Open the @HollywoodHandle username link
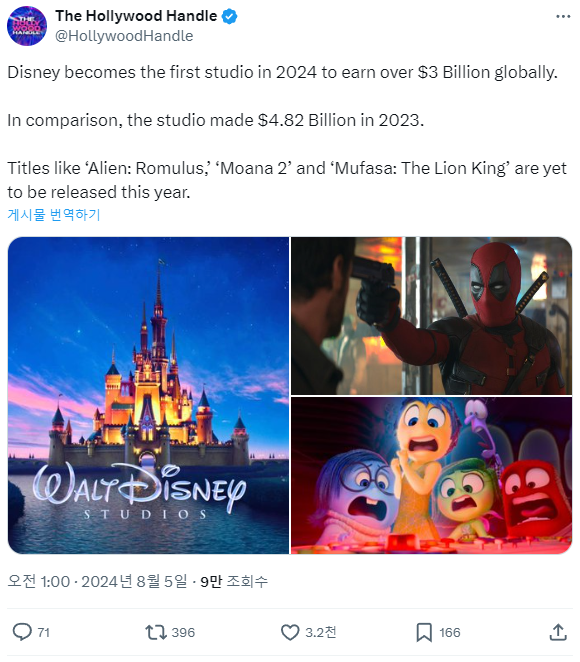The height and width of the screenshot is (662, 580). coord(124,36)
